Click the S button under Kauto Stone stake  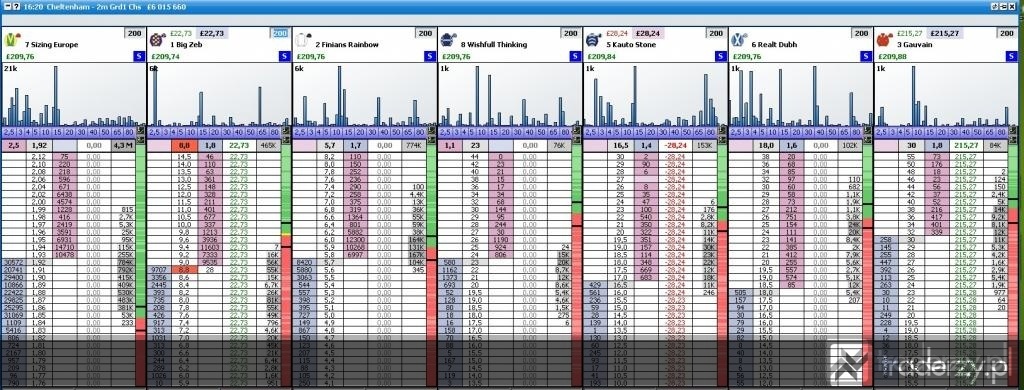pyautogui.click(x=720, y=56)
